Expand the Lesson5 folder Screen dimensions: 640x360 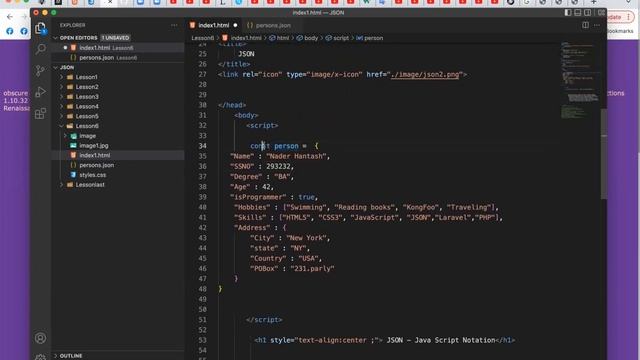(x=87, y=116)
